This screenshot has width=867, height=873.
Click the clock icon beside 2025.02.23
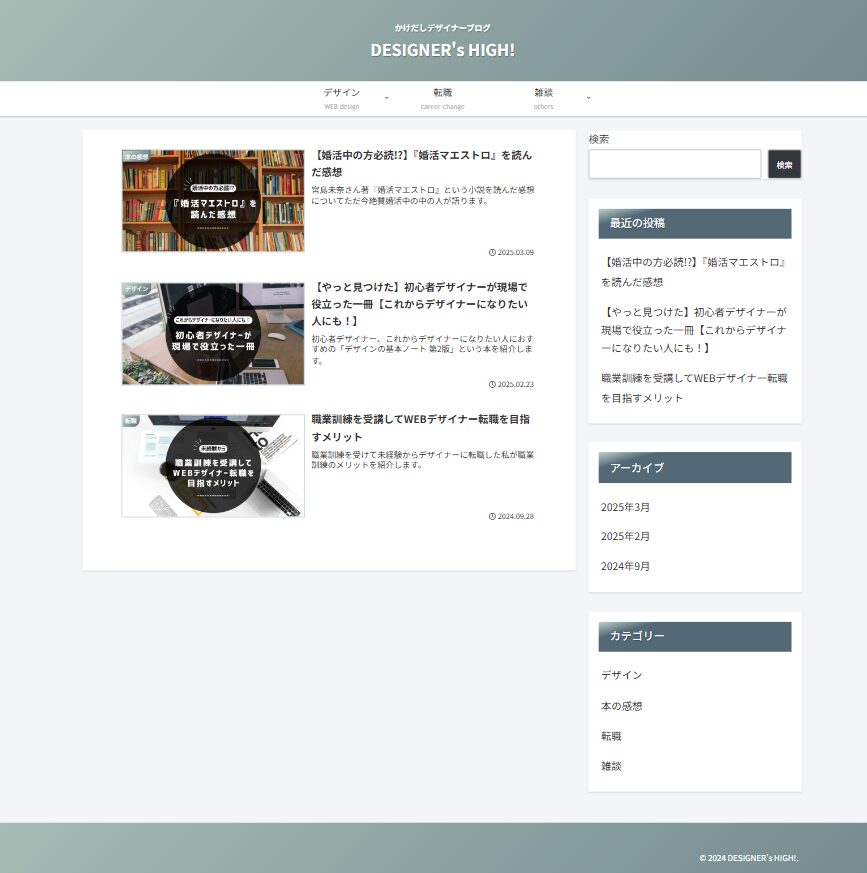[492, 384]
